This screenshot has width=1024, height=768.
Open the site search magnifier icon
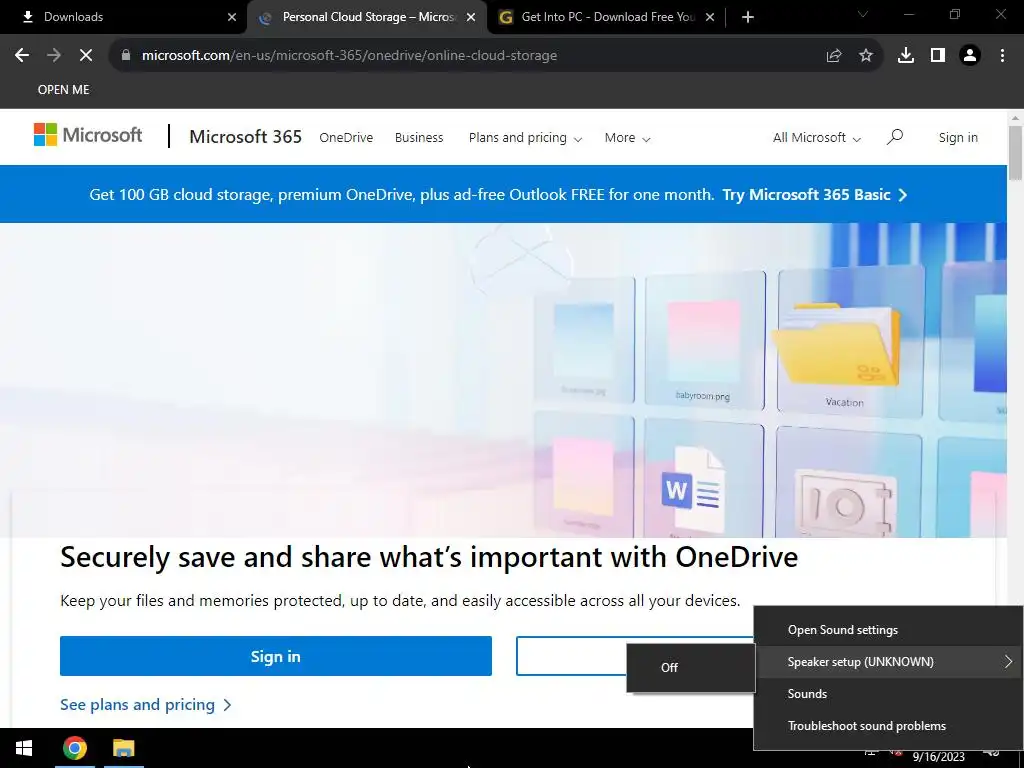[x=895, y=137]
